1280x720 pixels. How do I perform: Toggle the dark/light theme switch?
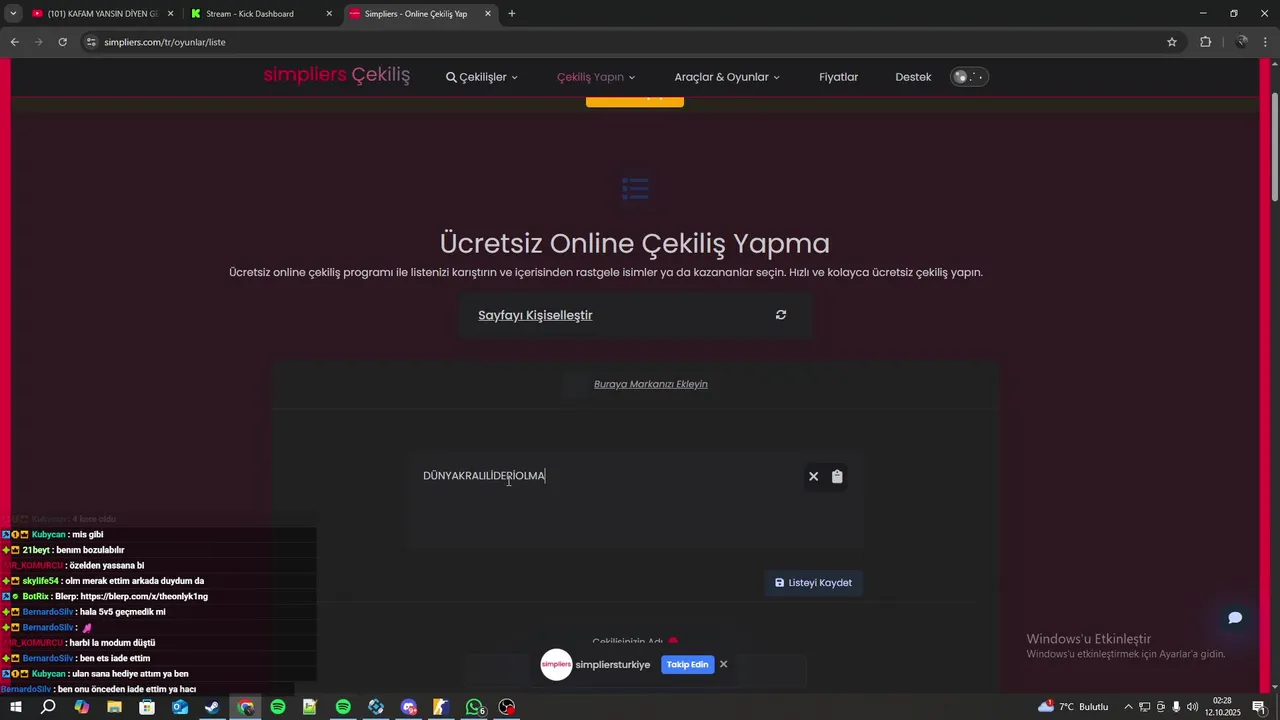[x=969, y=77]
